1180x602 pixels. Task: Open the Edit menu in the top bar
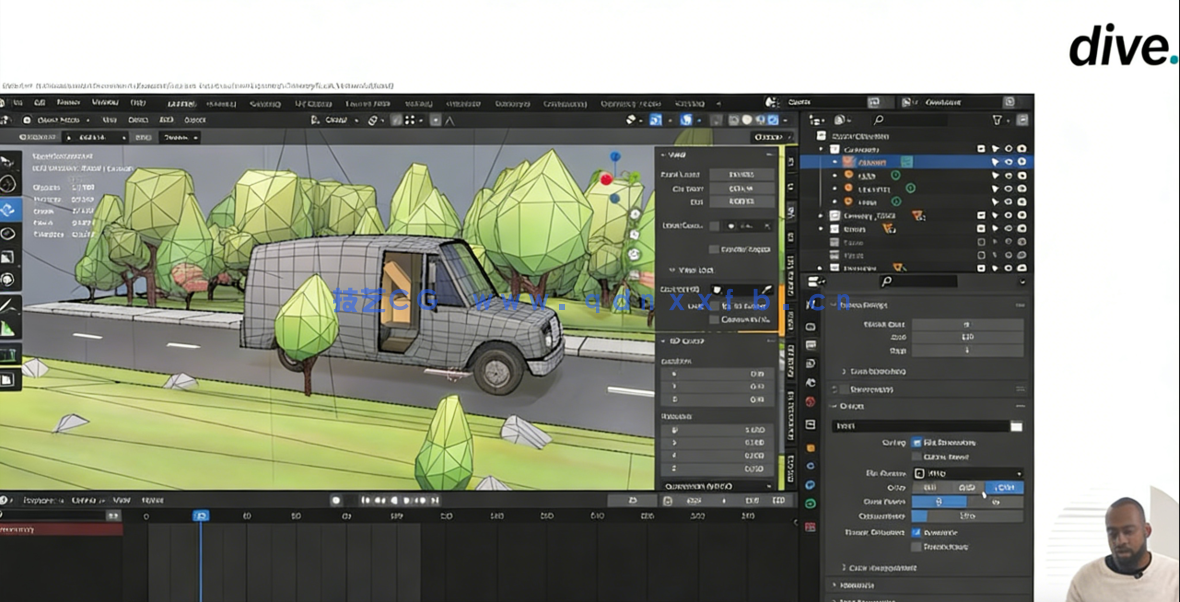(x=39, y=101)
